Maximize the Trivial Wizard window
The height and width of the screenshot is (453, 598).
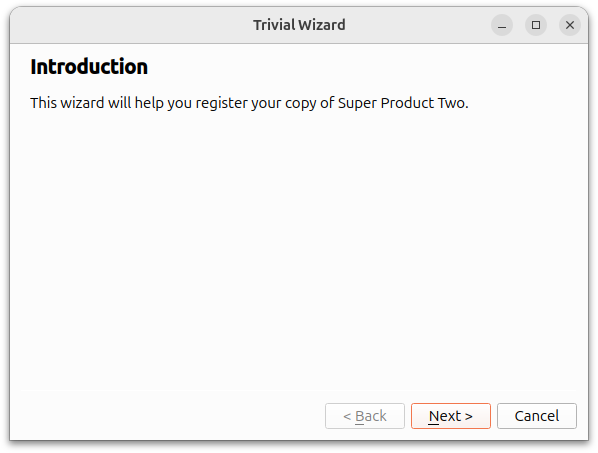[x=536, y=25]
